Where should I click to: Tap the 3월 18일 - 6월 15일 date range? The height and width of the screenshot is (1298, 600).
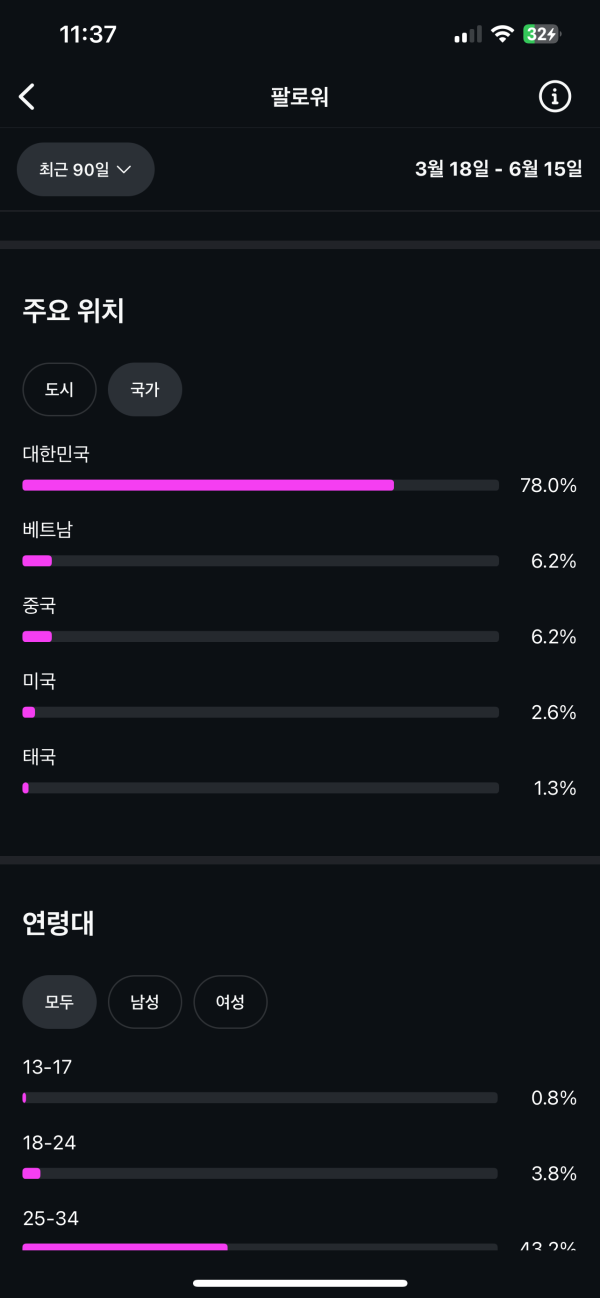coord(498,169)
